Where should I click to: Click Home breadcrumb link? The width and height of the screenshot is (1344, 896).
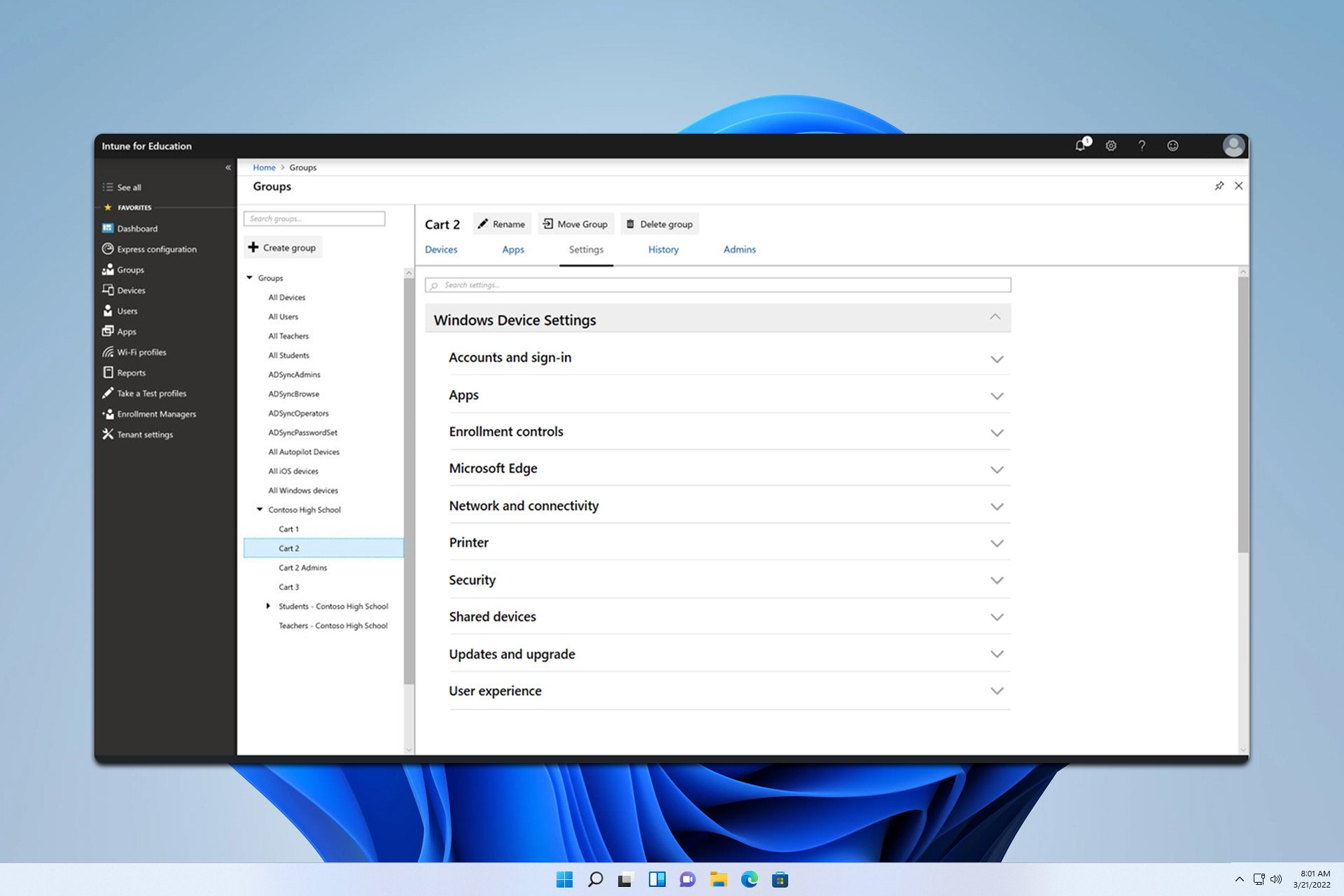264,168
